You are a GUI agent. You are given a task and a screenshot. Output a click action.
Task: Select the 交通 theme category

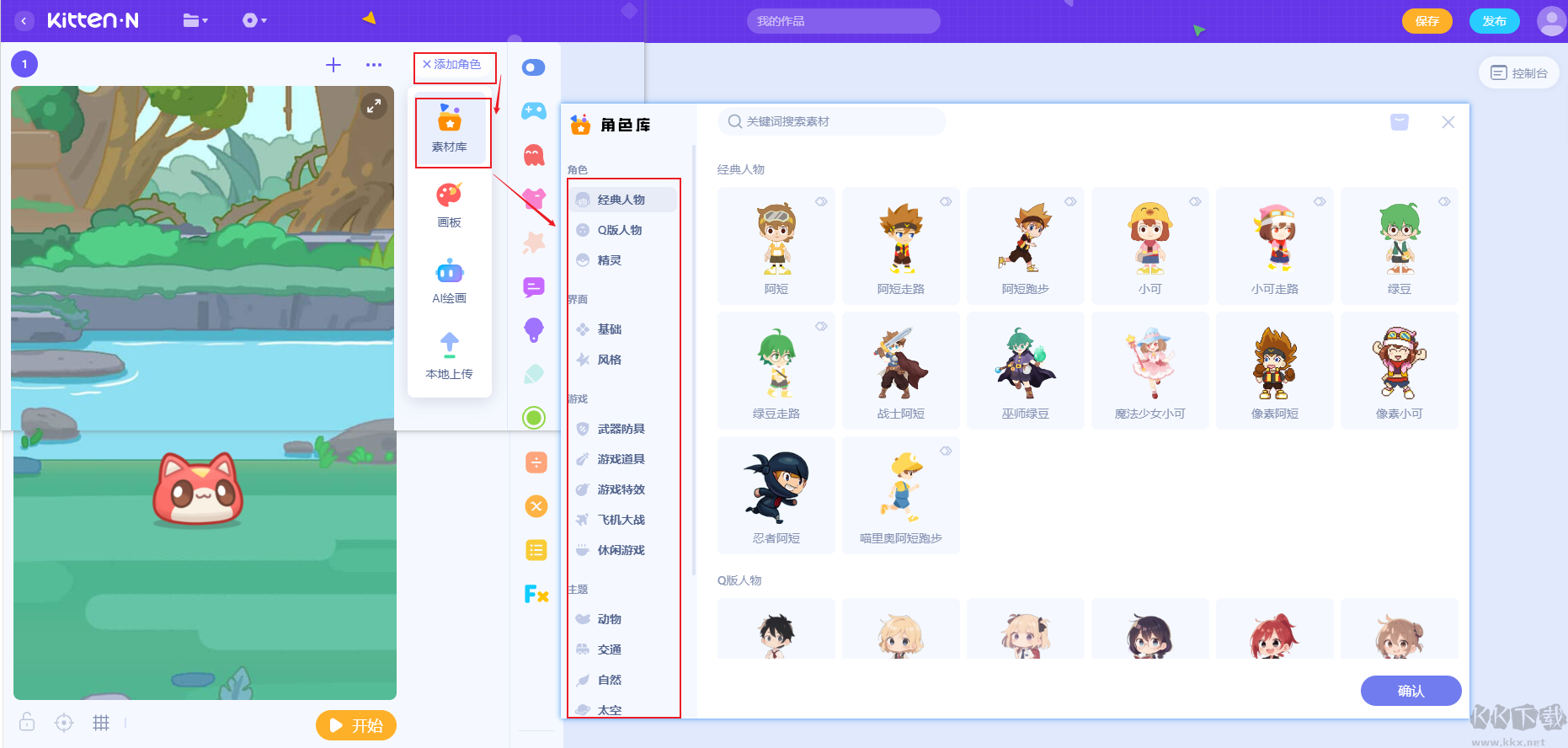pyautogui.click(x=623, y=649)
